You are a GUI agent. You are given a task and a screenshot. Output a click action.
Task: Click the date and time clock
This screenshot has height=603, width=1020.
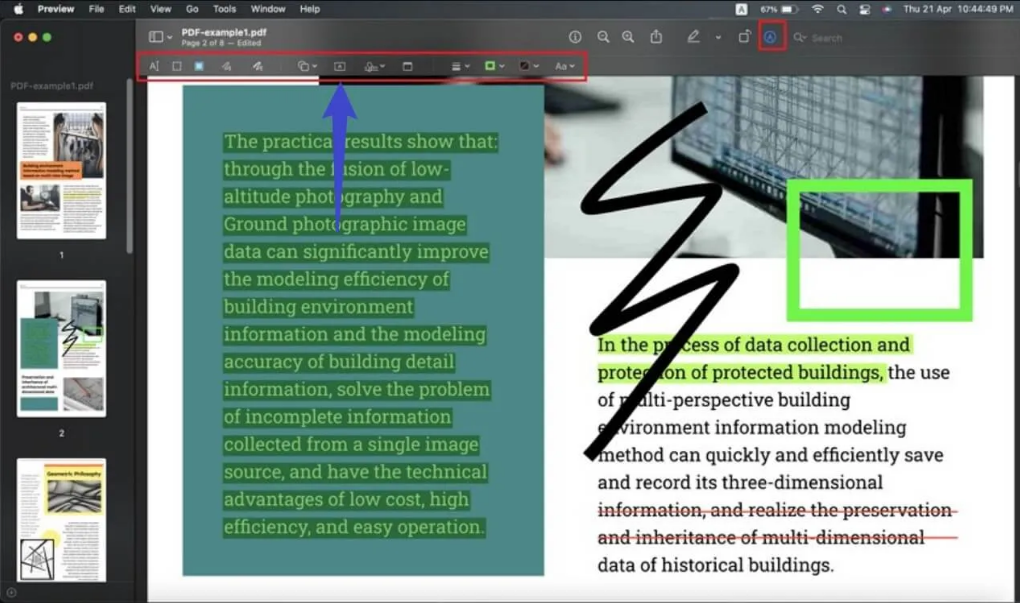[958, 9]
